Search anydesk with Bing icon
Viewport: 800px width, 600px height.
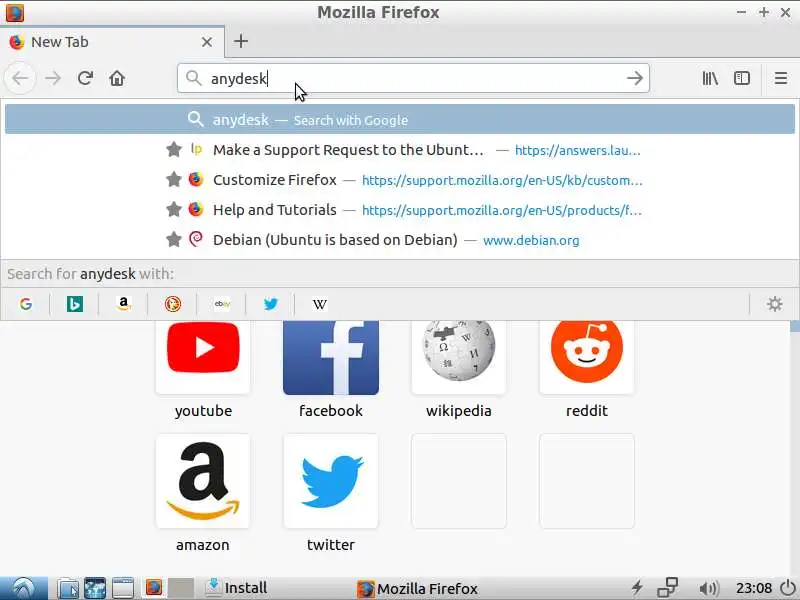(74, 304)
